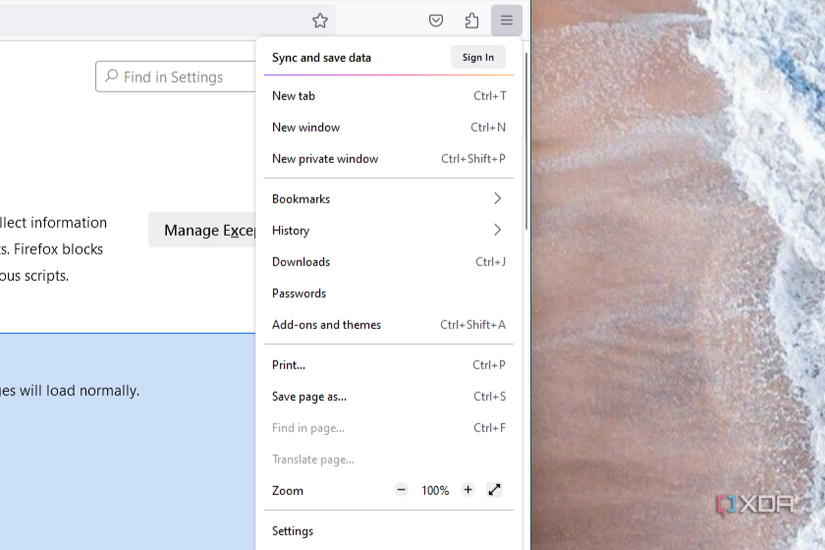Bookmark this page with the star icon

[320, 21]
